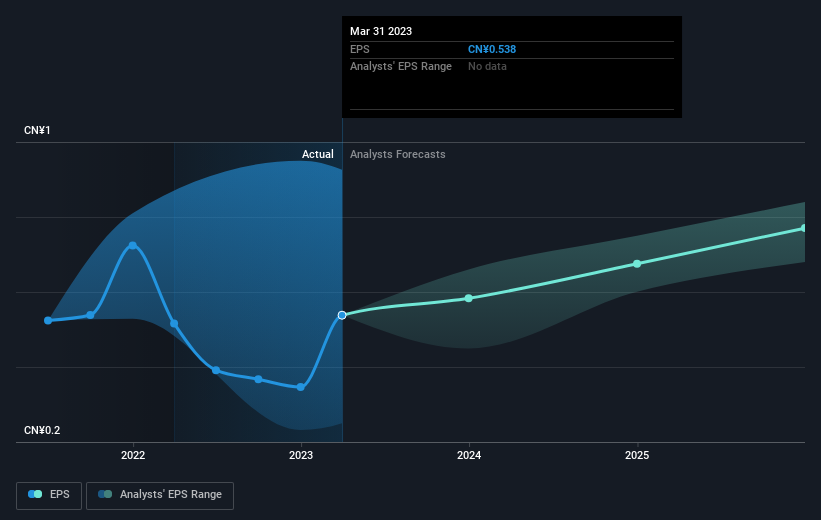Select the 2025 forecast data point
Image resolution: width=821 pixels, height=520 pixels.
[x=637, y=264]
